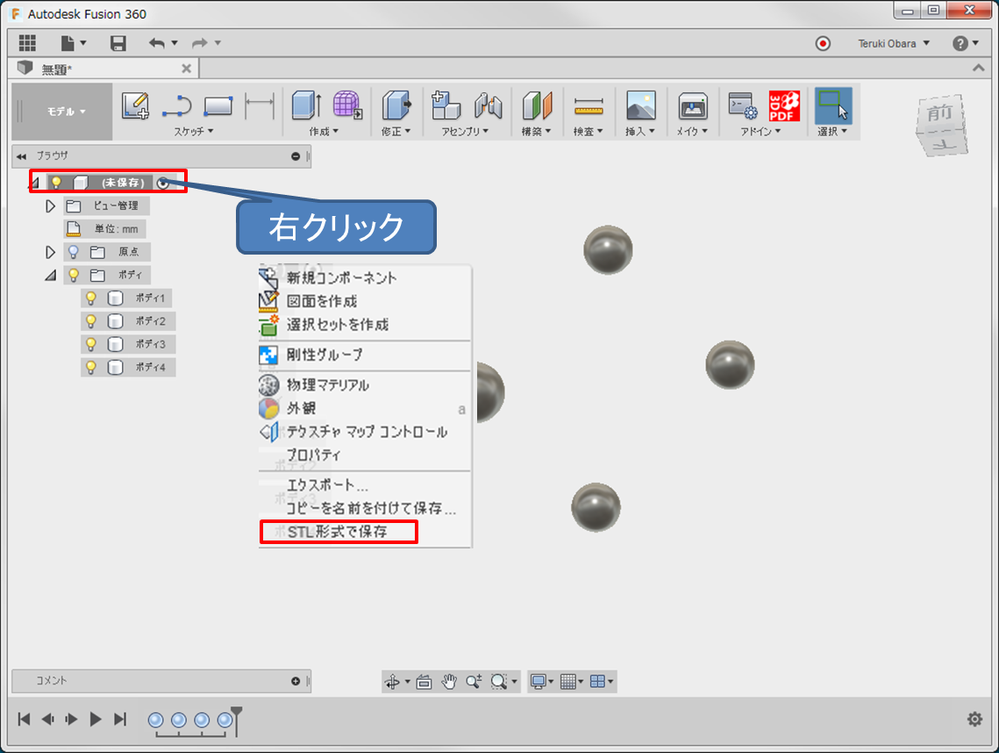Select the Joint assemble tool icon
999x753 pixels.
point(488,105)
